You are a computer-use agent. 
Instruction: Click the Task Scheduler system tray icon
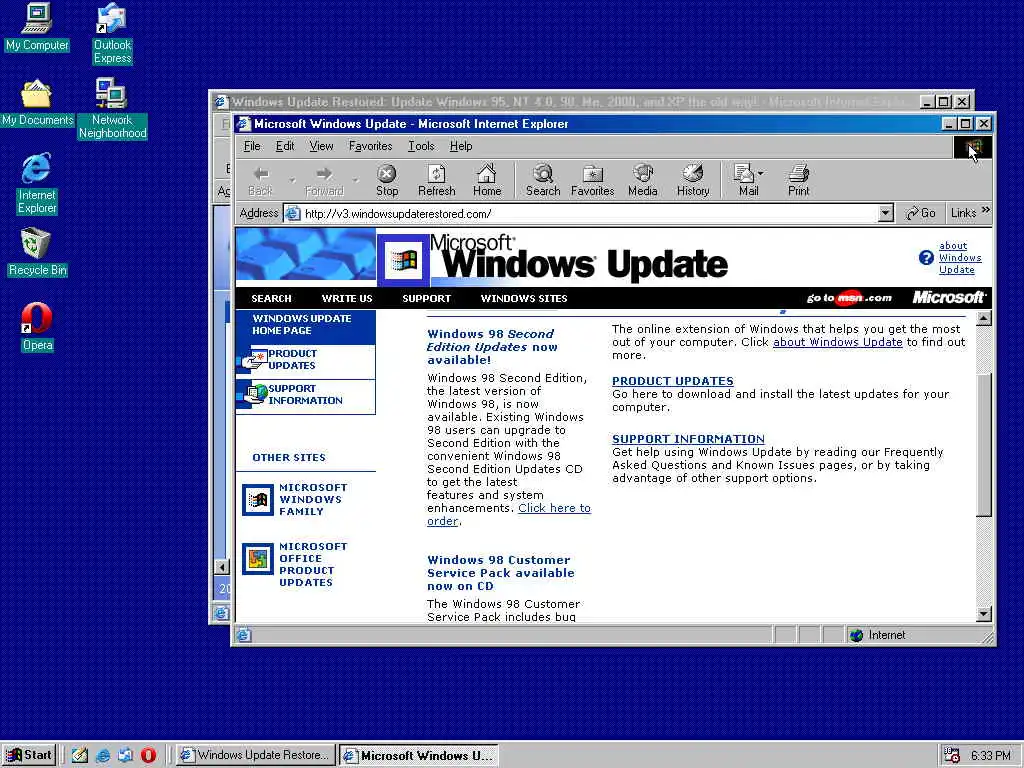click(x=952, y=756)
